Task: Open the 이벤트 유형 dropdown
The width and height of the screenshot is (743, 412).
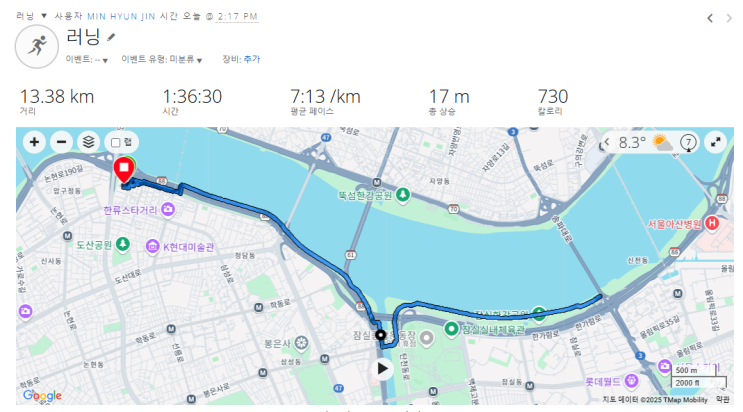Action: pos(162,60)
